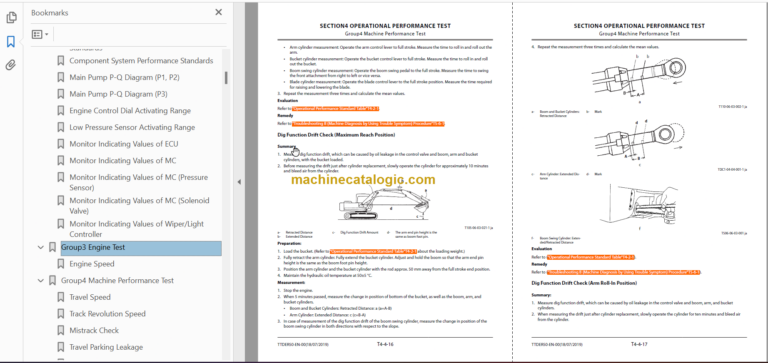This screenshot has width=768, height=363.
Task: Click page number T4-4-16 footer
Action: tap(385, 344)
